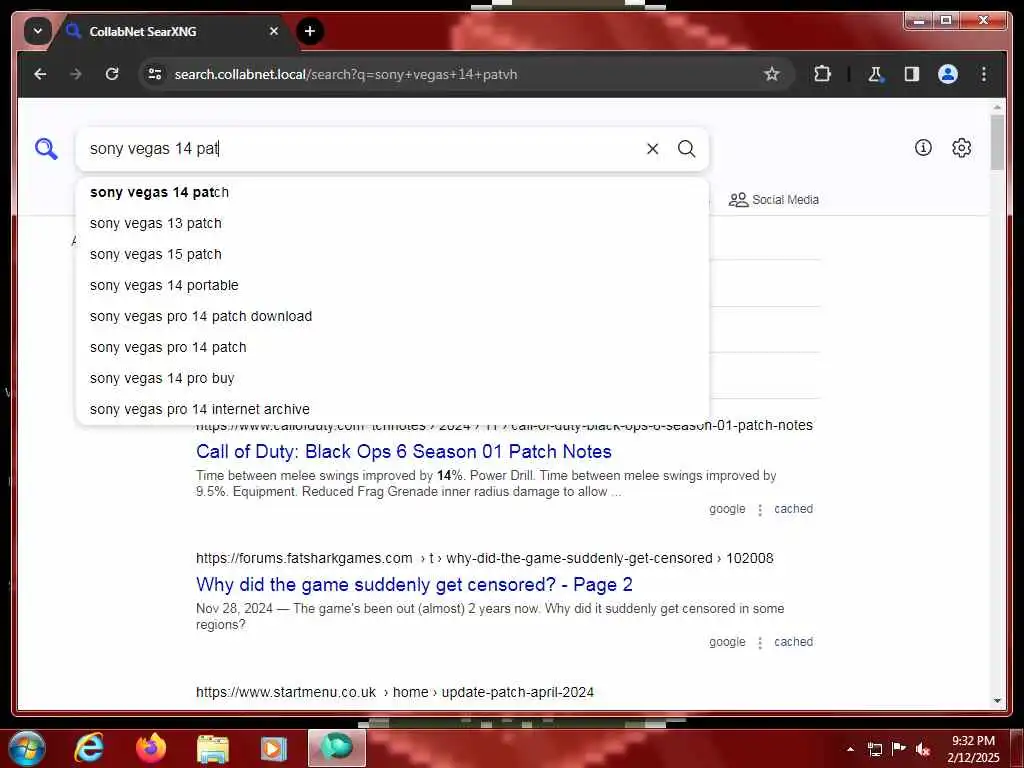This screenshot has width=1024, height=768.
Task: Bookmark this page with star icon
Action: coord(771,74)
